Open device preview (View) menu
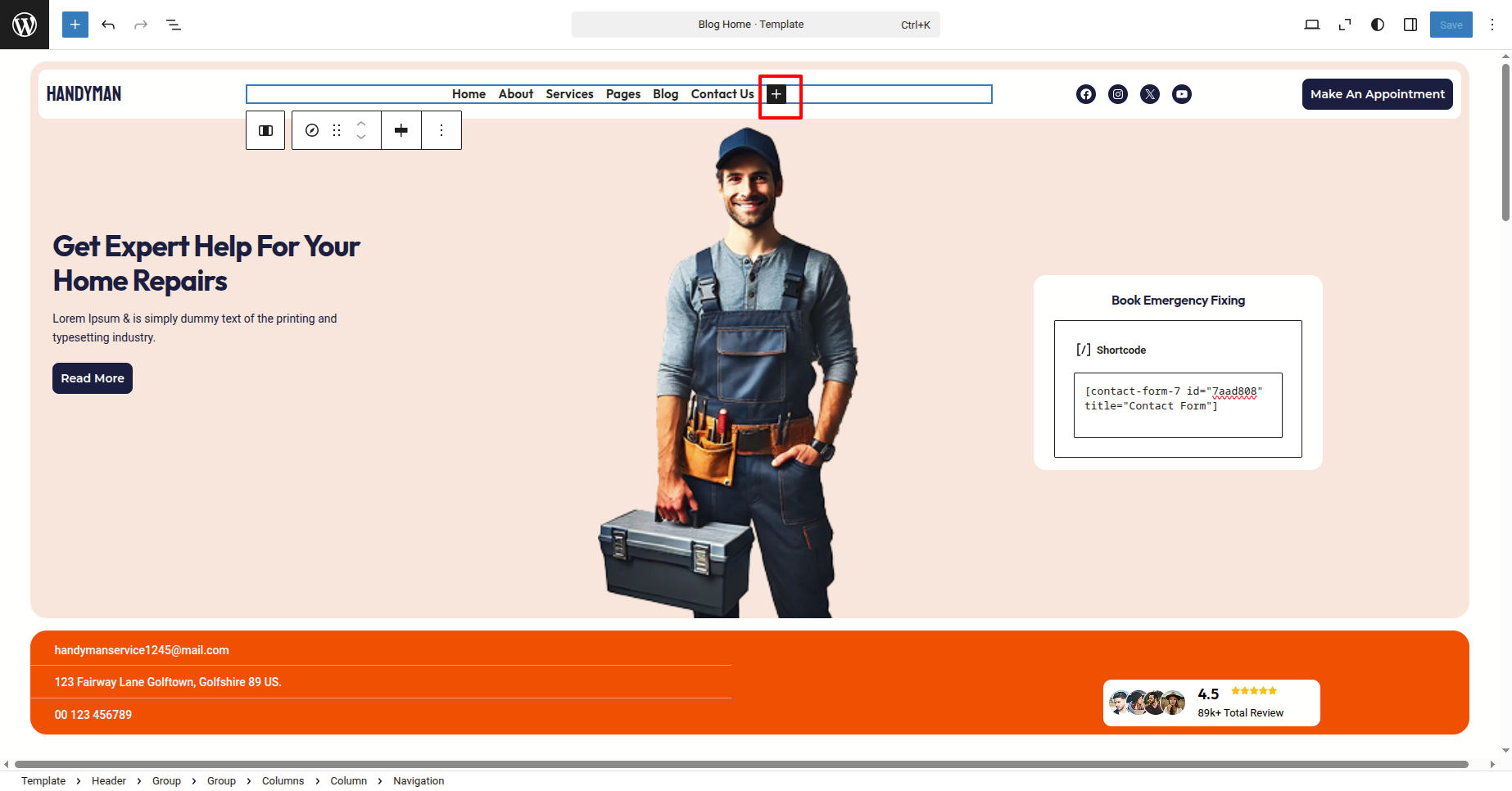 (x=1311, y=25)
